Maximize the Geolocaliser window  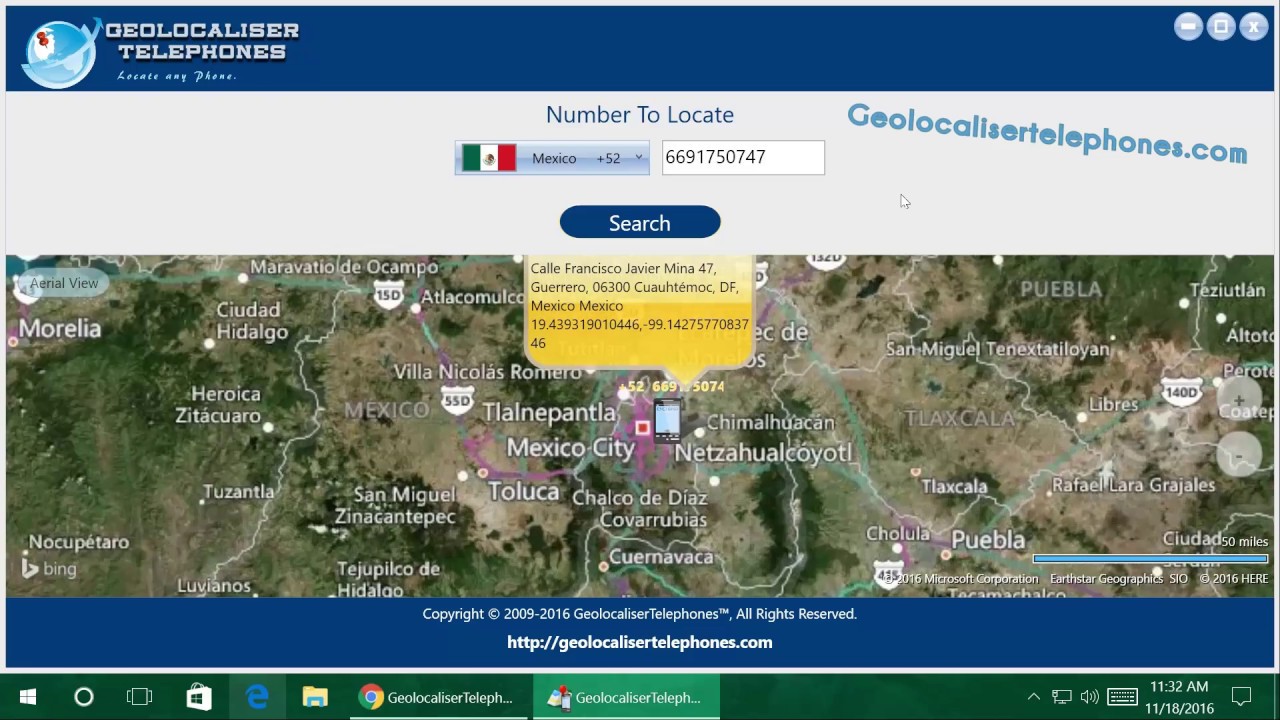pos(1221,27)
